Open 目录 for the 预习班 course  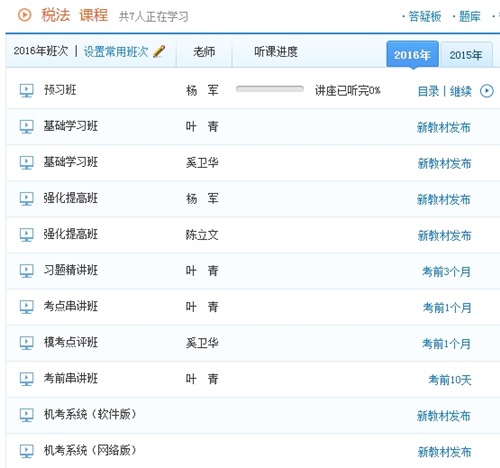428,91
